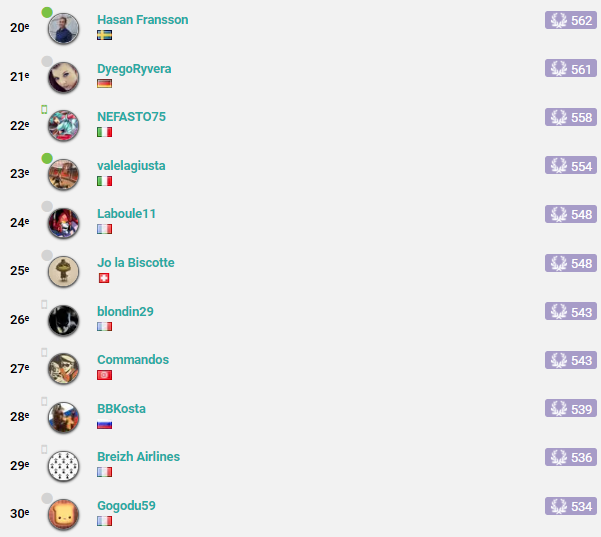Click the Swedish flag under Hasan Fransson
This screenshot has width=601, height=537.
click(104, 35)
